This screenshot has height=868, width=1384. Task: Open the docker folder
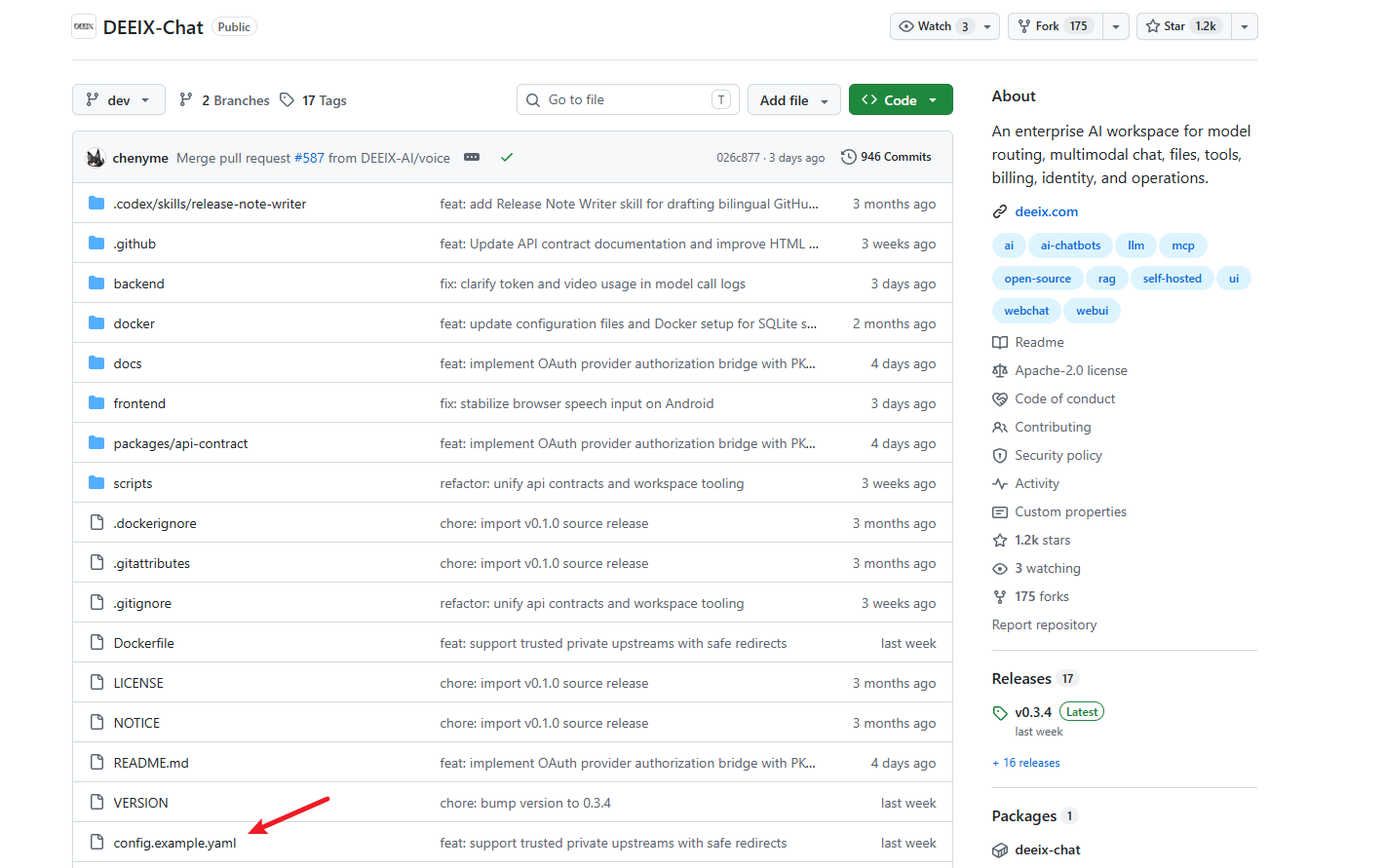[x=135, y=323]
